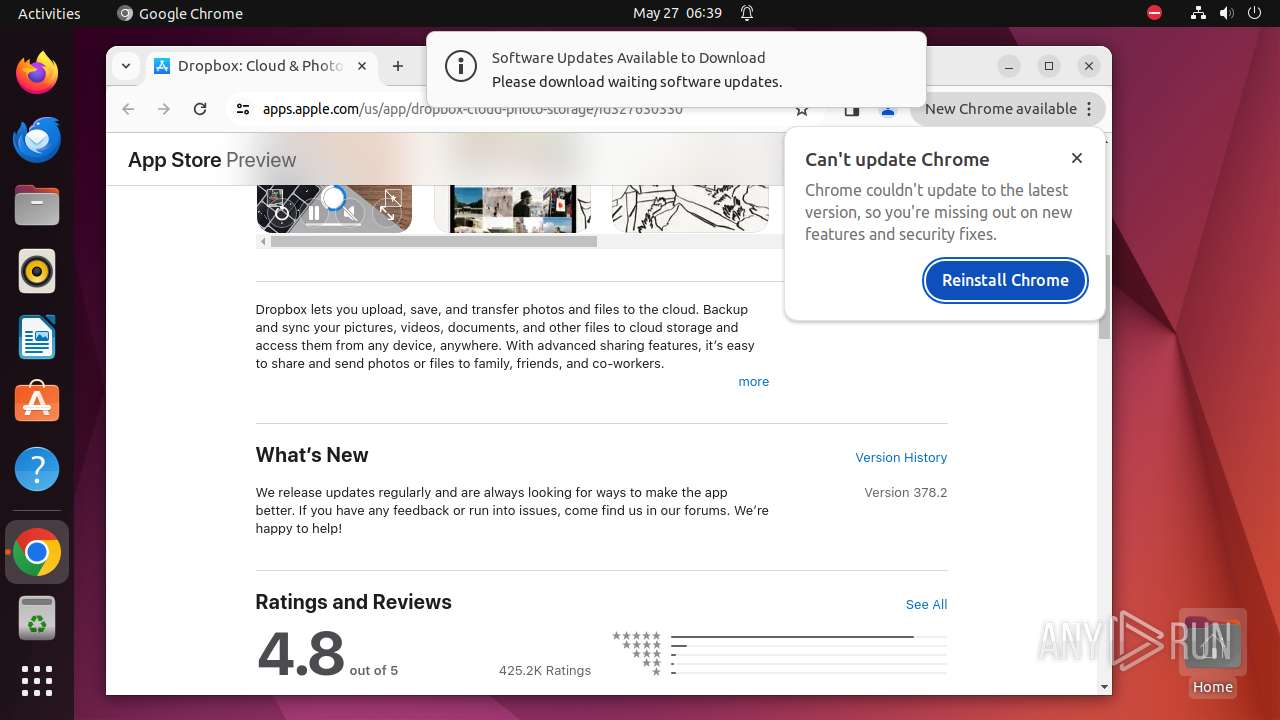
Task: View site information icon in address bar
Action: [x=242, y=109]
